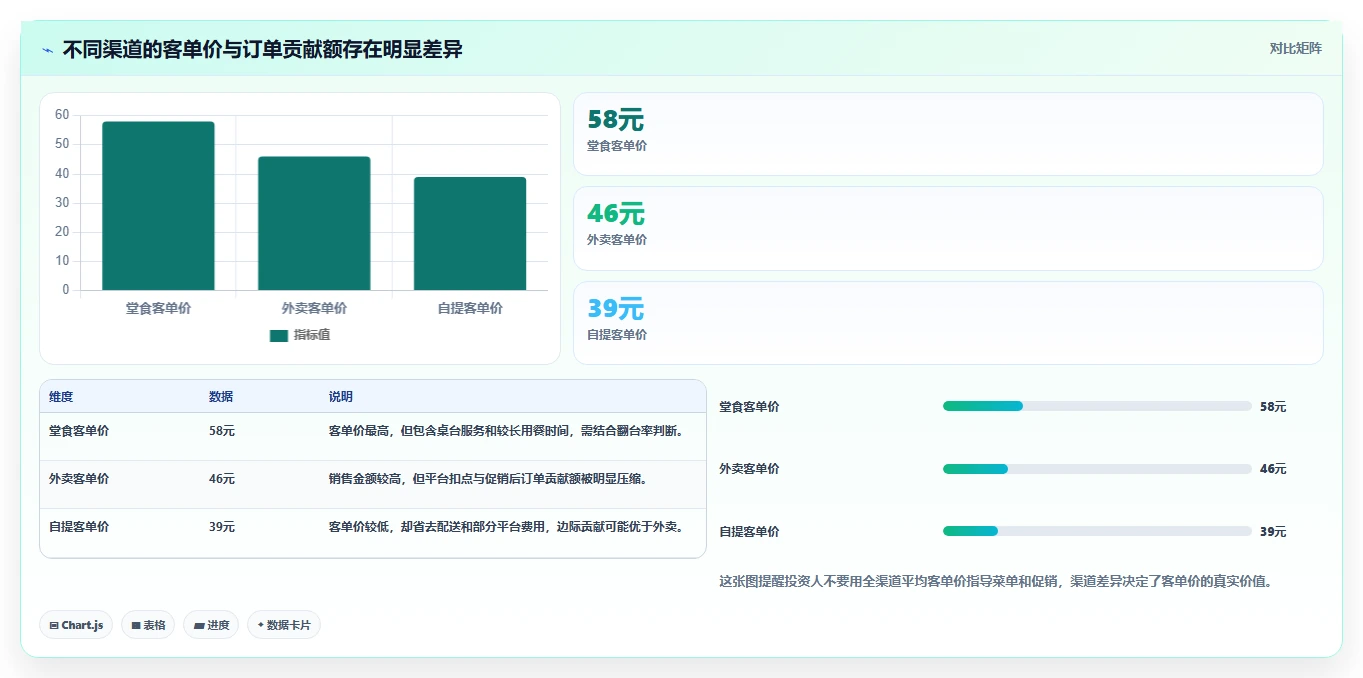Click 外卖客单价 cell in the table
This screenshot has height=678, width=1363.
pyautogui.click(x=79, y=479)
